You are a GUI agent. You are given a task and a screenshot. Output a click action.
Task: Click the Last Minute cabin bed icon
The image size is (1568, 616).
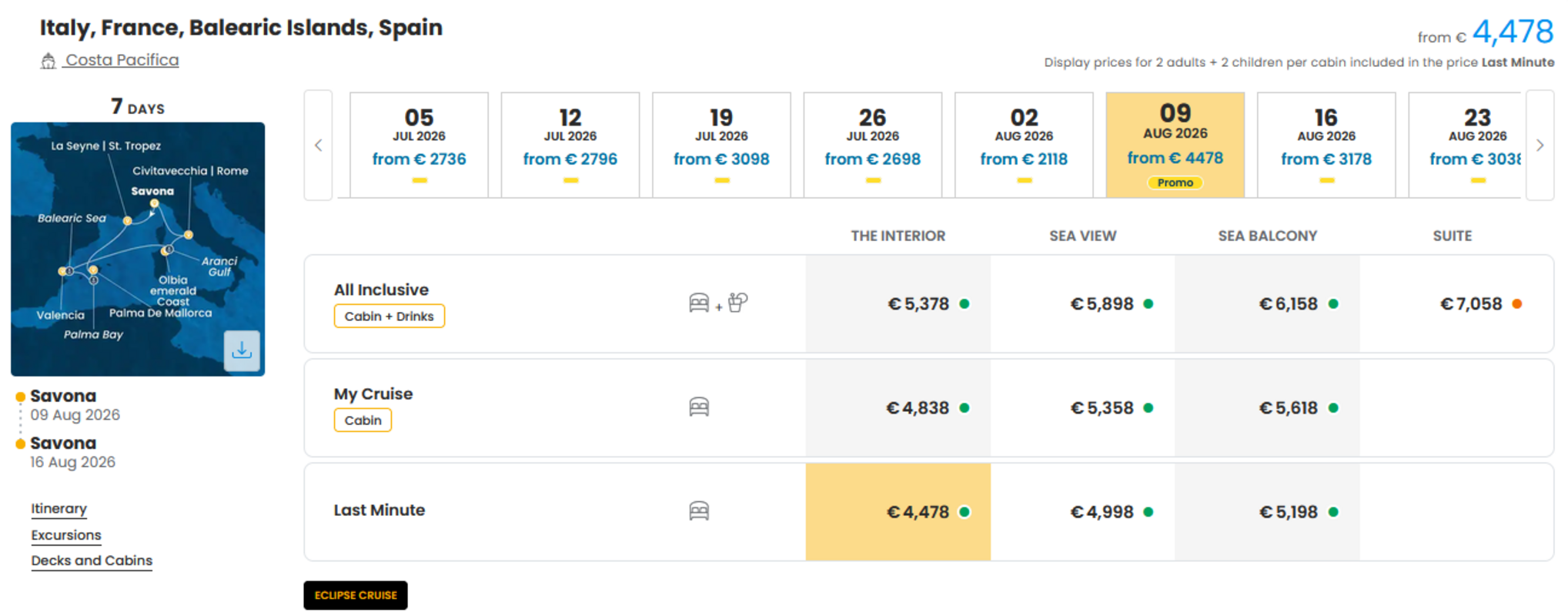click(x=699, y=511)
